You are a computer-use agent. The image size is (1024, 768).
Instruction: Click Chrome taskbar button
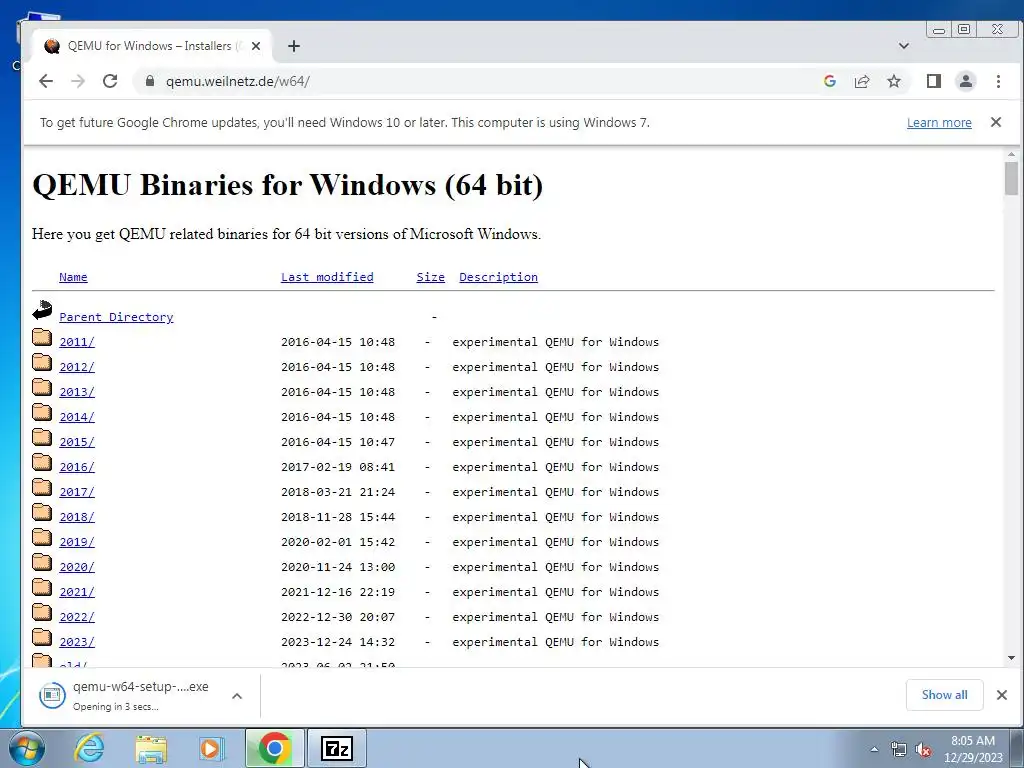(x=275, y=748)
